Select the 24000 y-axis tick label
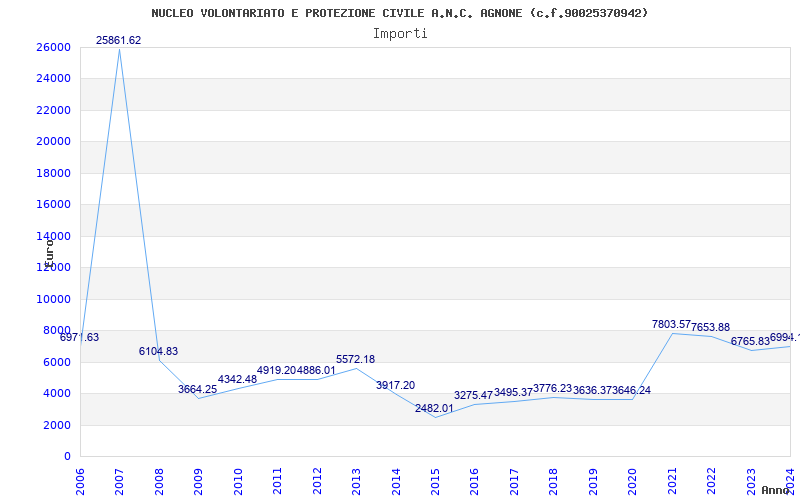This screenshot has height=500, width=800. [53, 79]
